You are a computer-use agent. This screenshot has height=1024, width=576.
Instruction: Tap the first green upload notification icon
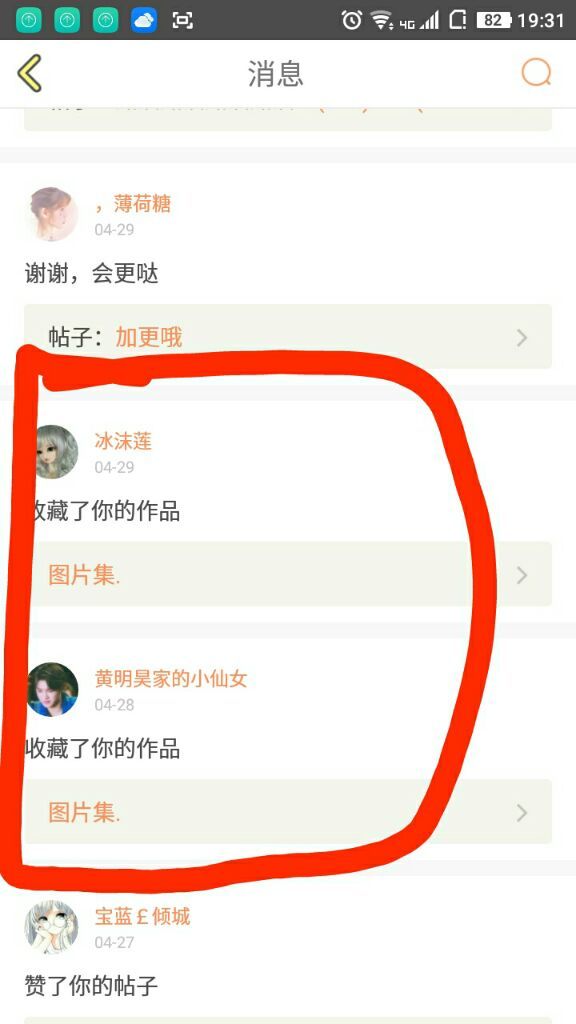pyautogui.click(x=28, y=20)
